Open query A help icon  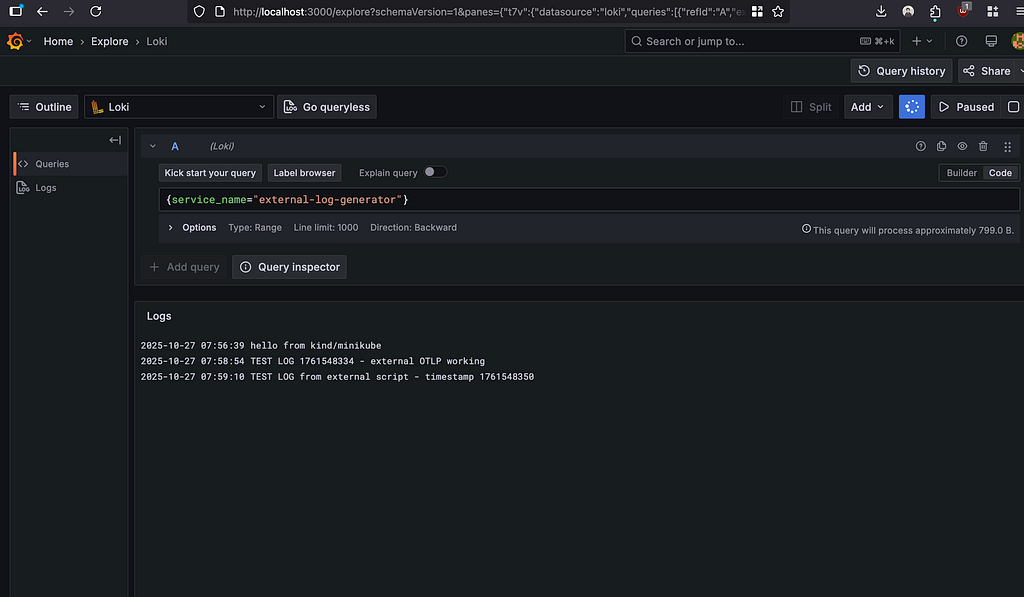(921, 146)
